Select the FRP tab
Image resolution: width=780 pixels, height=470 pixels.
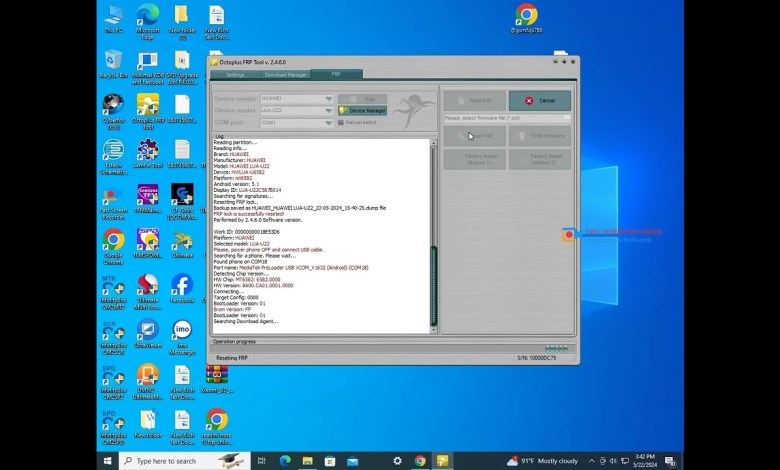point(336,74)
